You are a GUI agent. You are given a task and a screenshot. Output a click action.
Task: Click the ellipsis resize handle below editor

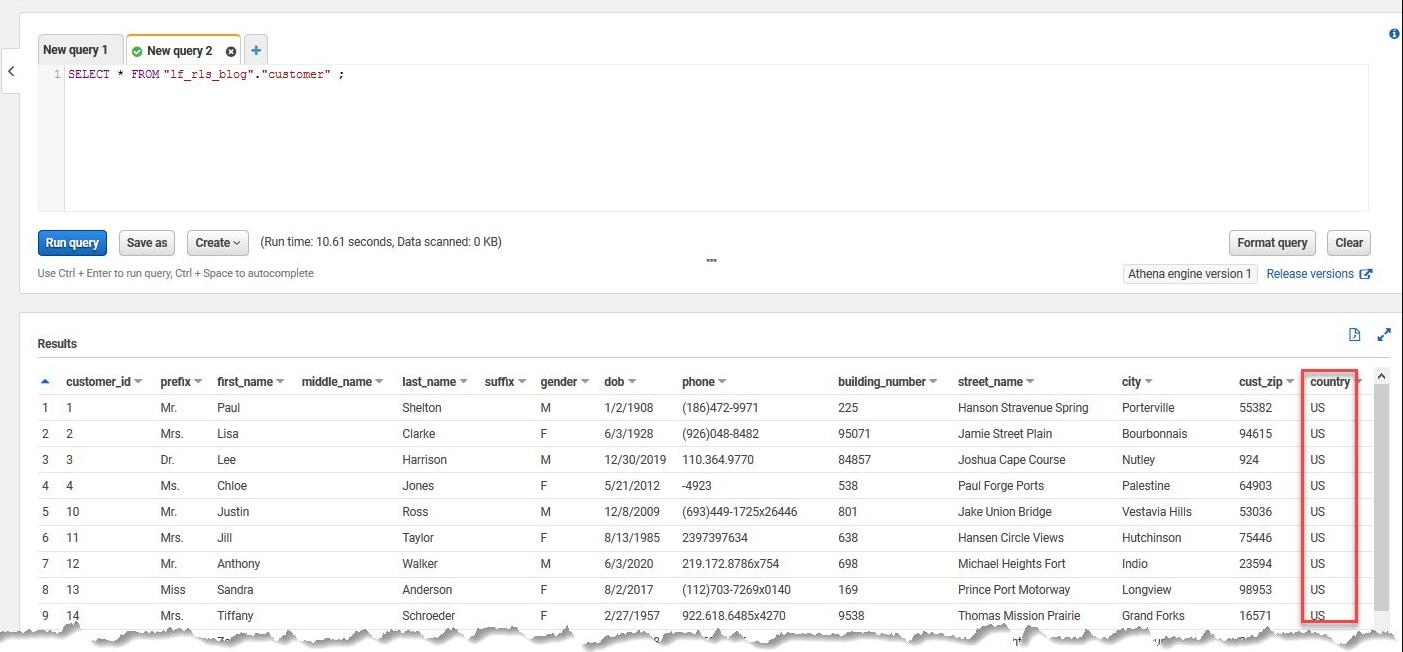pyautogui.click(x=711, y=260)
